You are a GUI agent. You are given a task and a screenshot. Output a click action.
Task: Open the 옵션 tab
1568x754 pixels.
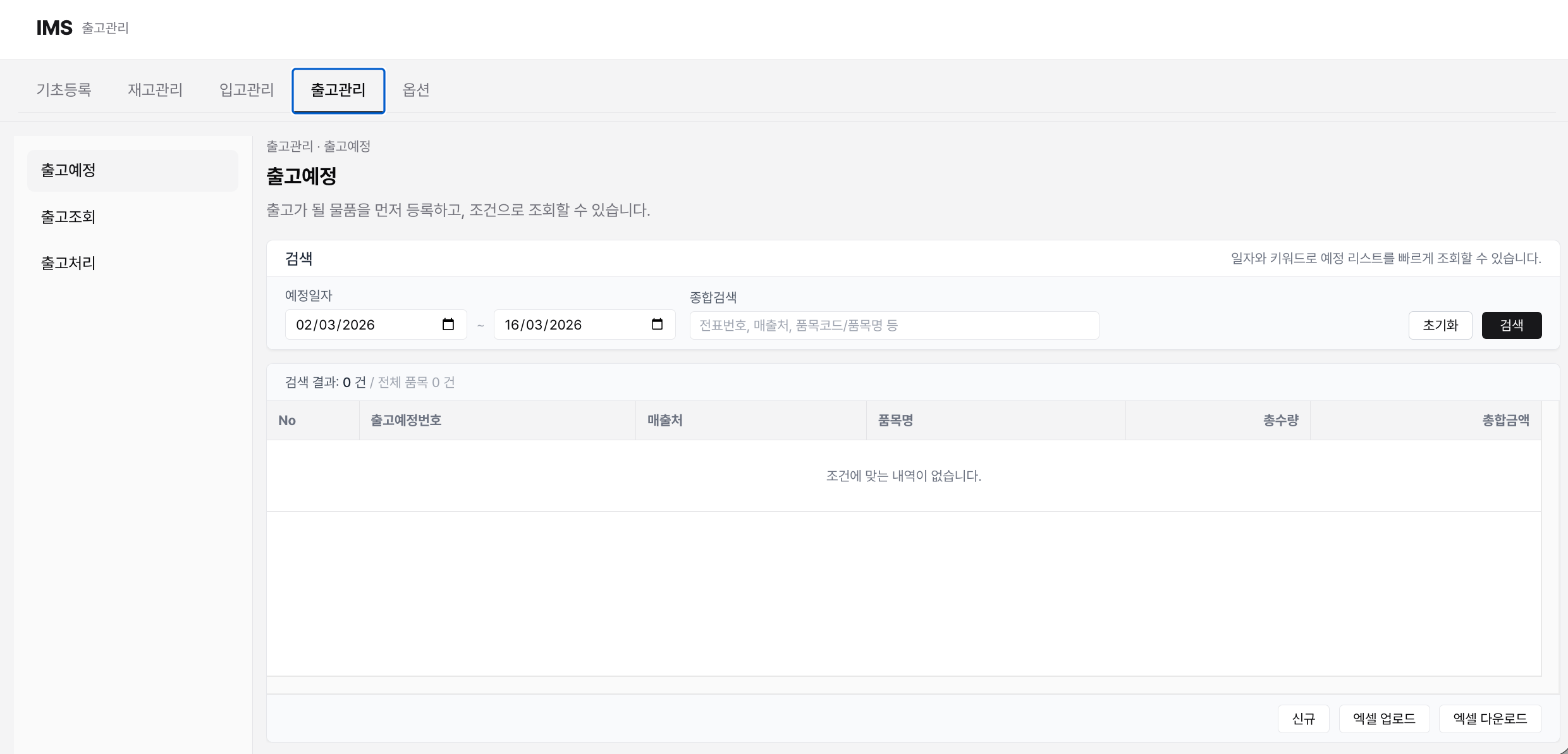(x=416, y=90)
